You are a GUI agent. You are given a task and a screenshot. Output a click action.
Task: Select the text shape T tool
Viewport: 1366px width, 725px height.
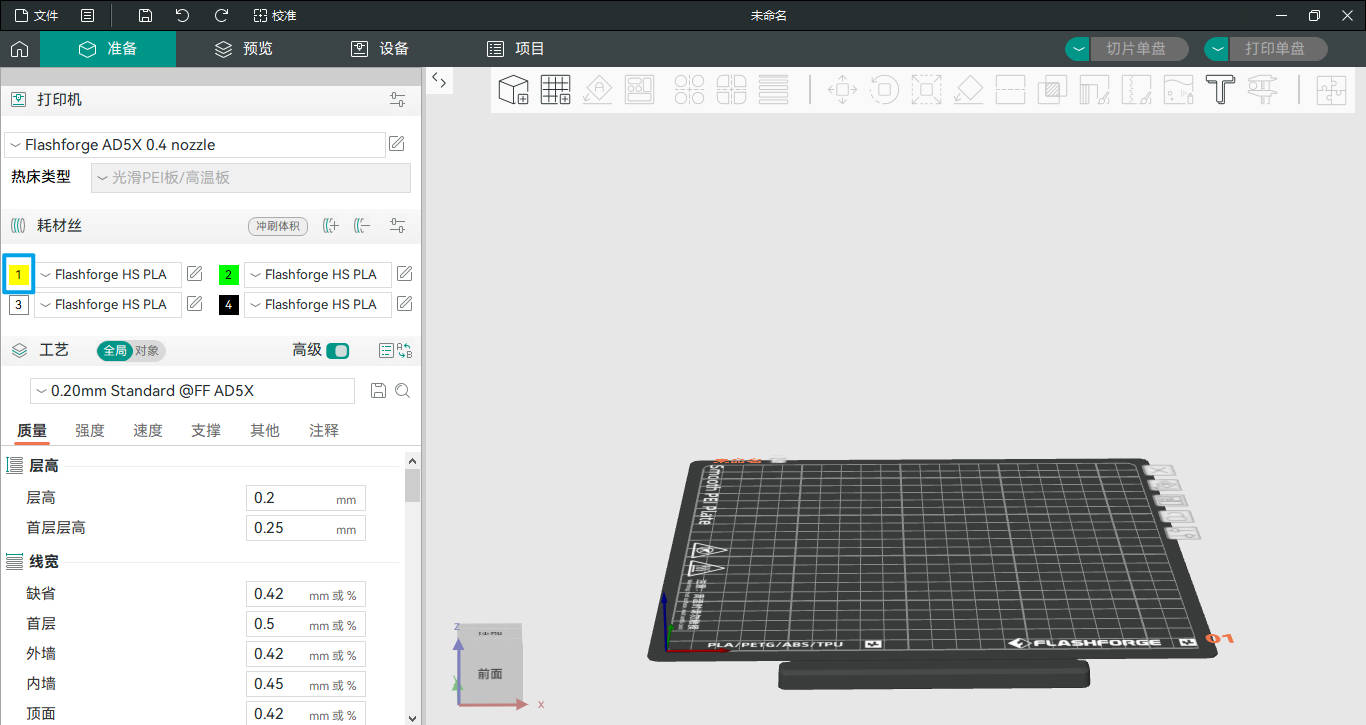[1220, 90]
